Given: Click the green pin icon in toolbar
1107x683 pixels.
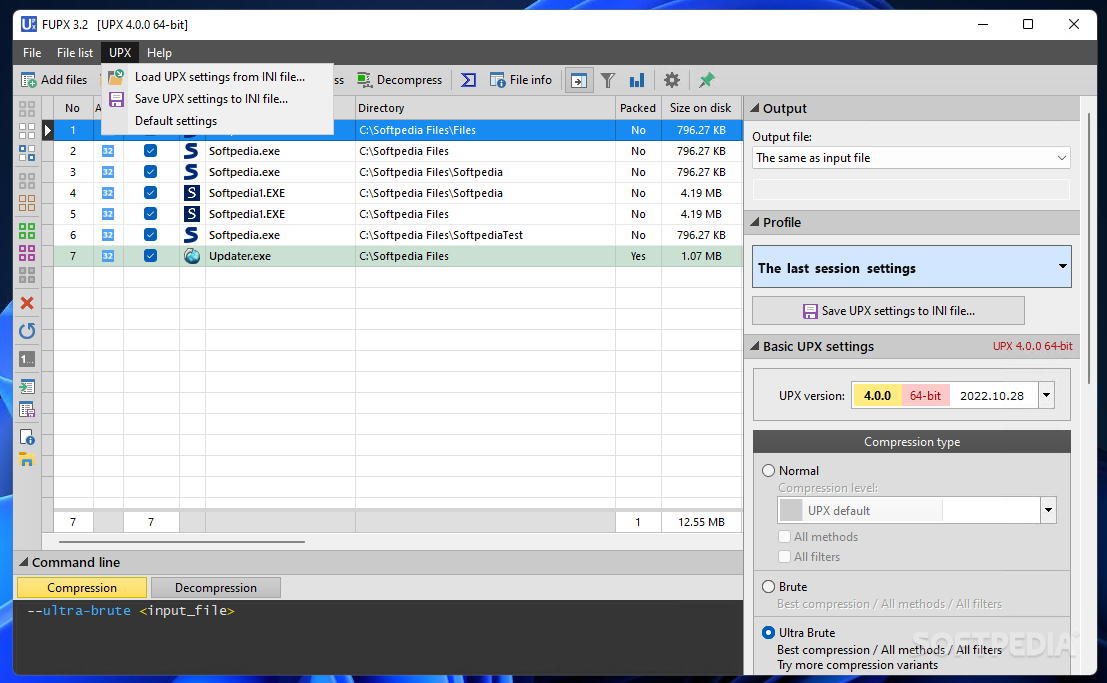Looking at the screenshot, I should coord(706,80).
